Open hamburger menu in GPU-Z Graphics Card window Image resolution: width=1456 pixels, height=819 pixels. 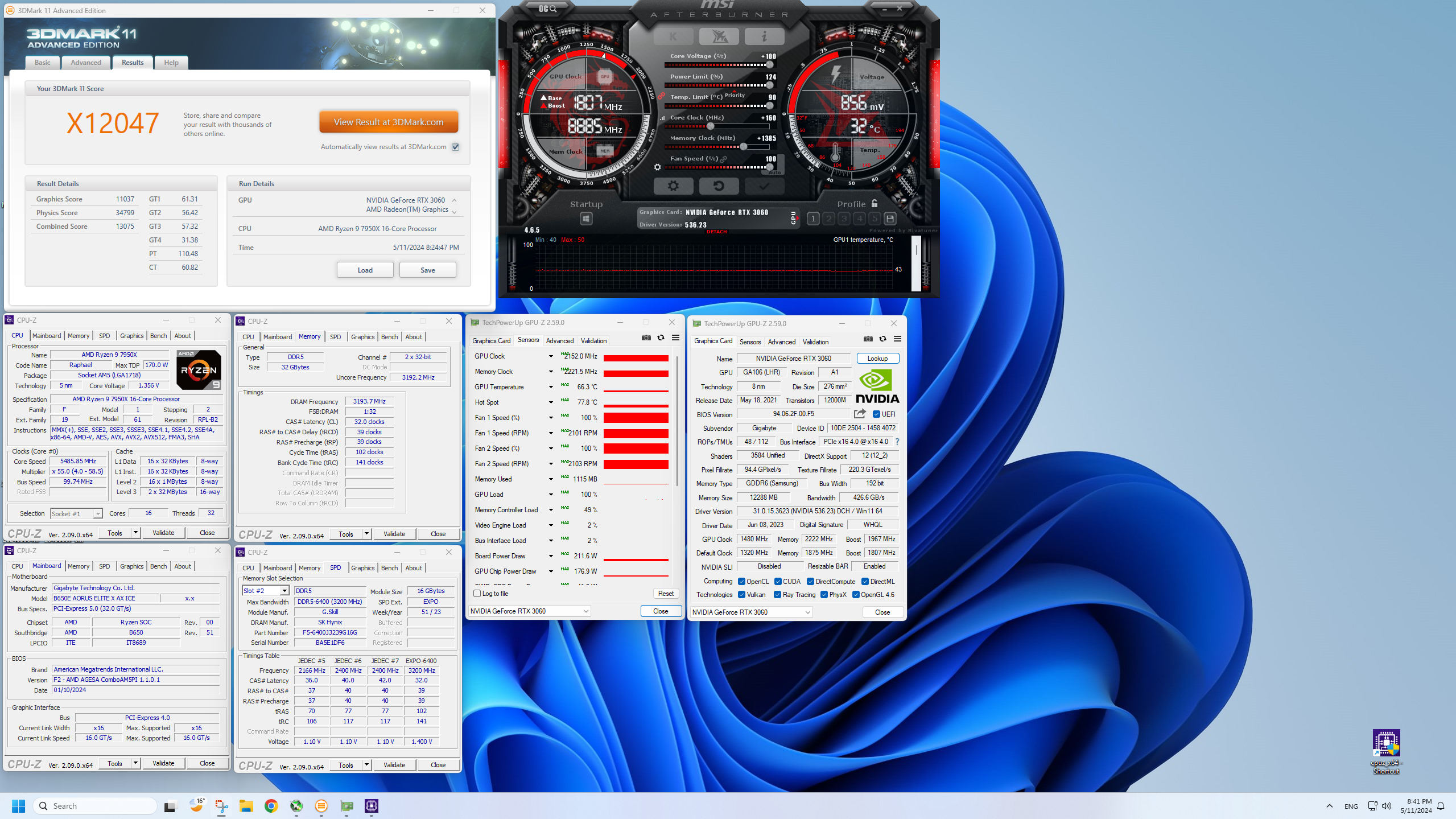(x=898, y=339)
